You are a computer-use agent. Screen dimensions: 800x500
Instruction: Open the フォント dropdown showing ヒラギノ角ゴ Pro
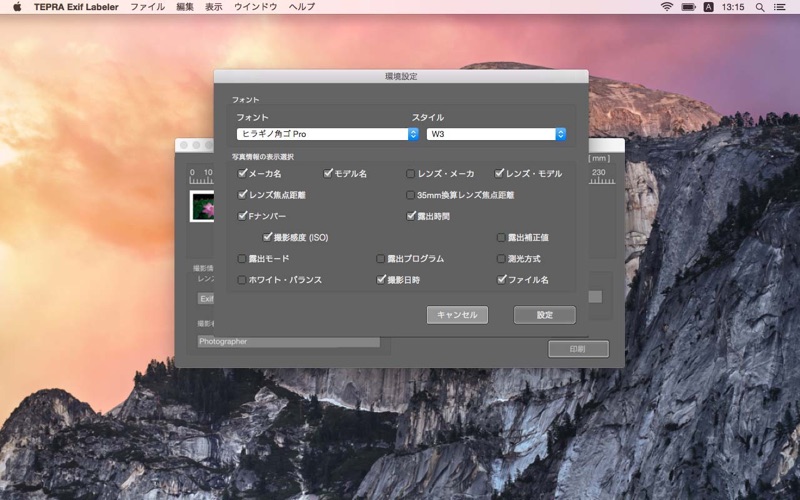pyautogui.click(x=328, y=134)
